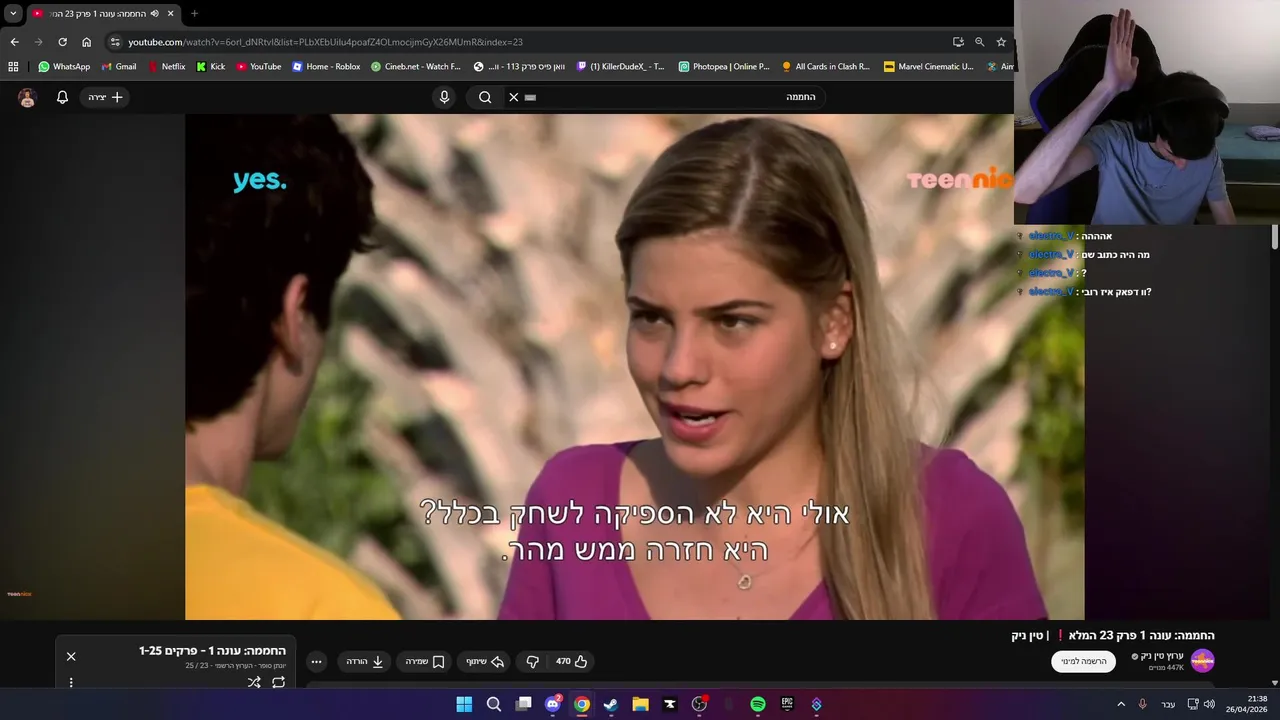Open Spotify from the taskbar
Image resolution: width=1280 pixels, height=720 pixels.
[x=758, y=704]
